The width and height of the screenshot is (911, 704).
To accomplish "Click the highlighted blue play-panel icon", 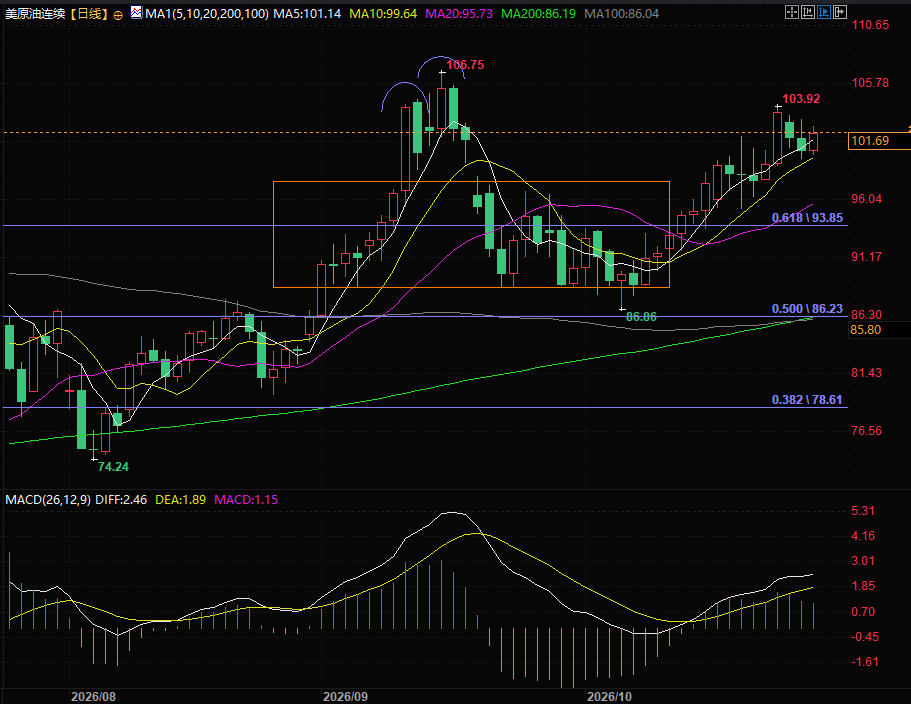I will pos(823,12).
